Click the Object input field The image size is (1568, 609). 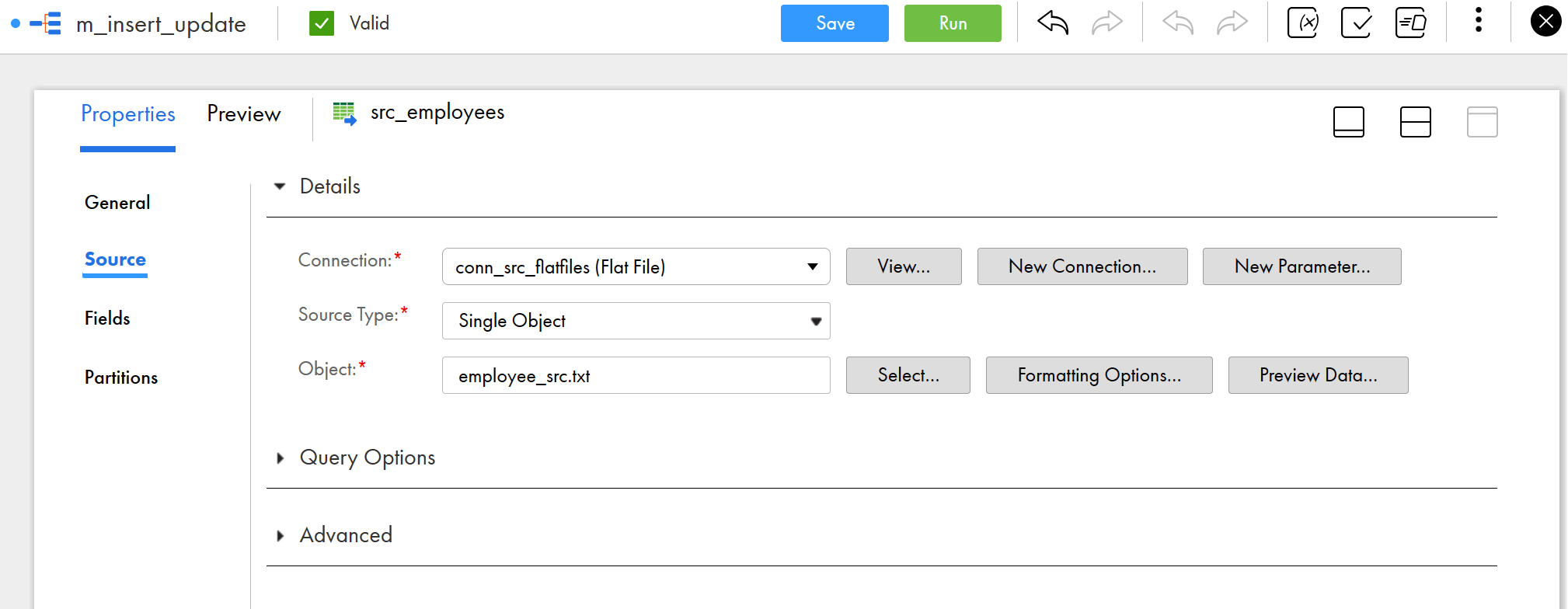pos(636,375)
